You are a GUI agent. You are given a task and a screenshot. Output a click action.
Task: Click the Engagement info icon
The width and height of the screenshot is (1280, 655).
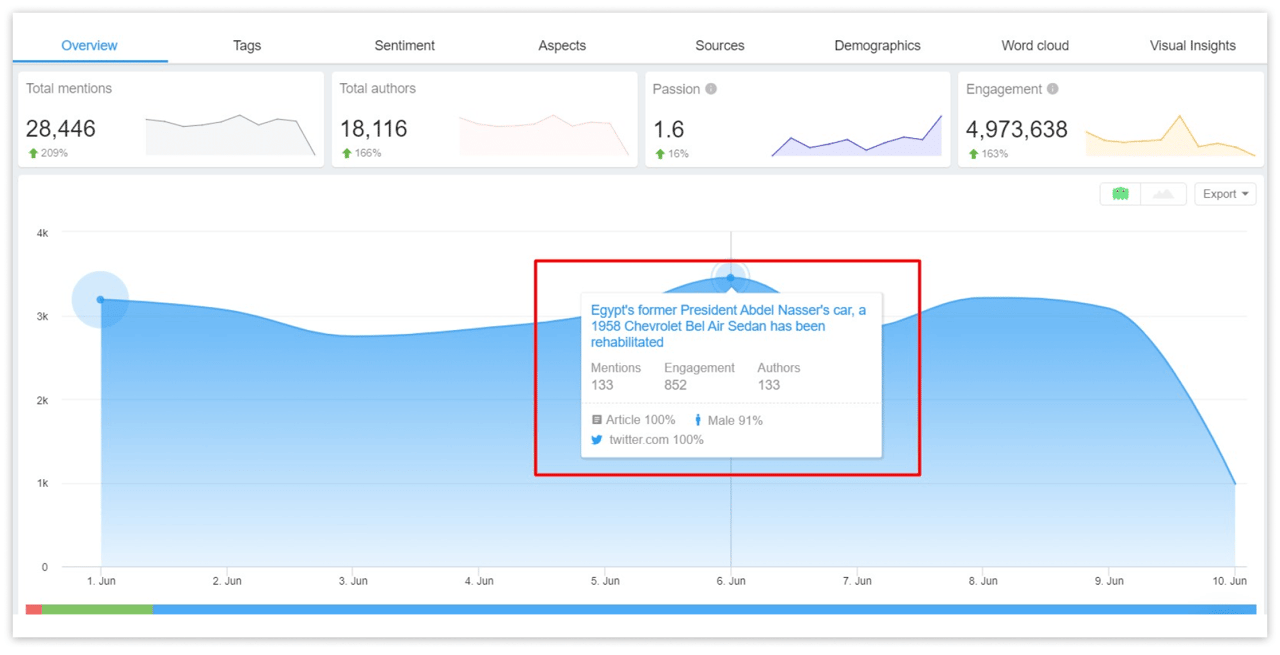[x=1053, y=89]
